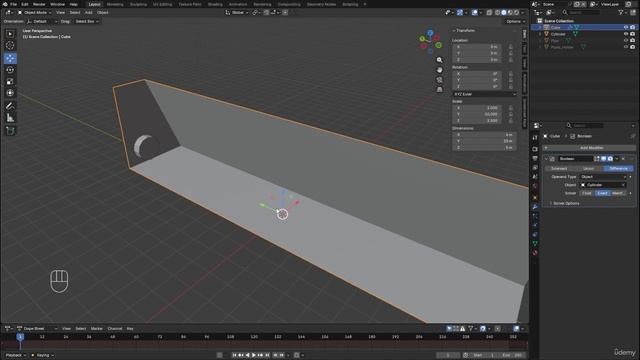Image resolution: width=640 pixels, height=360 pixels.
Task: Toggle Boolean modifier viewport display
Action: 604,159
